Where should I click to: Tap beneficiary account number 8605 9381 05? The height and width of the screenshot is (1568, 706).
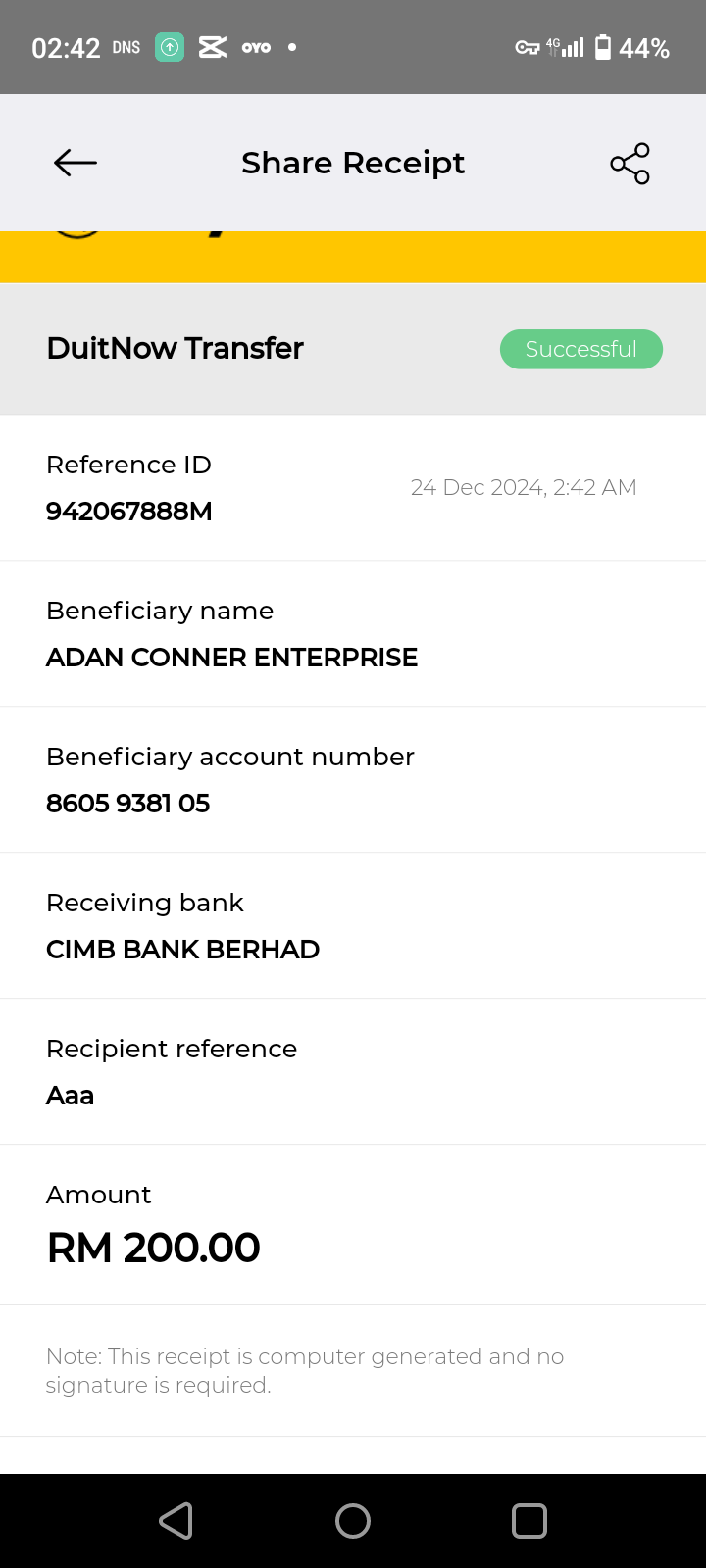point(127,804)
